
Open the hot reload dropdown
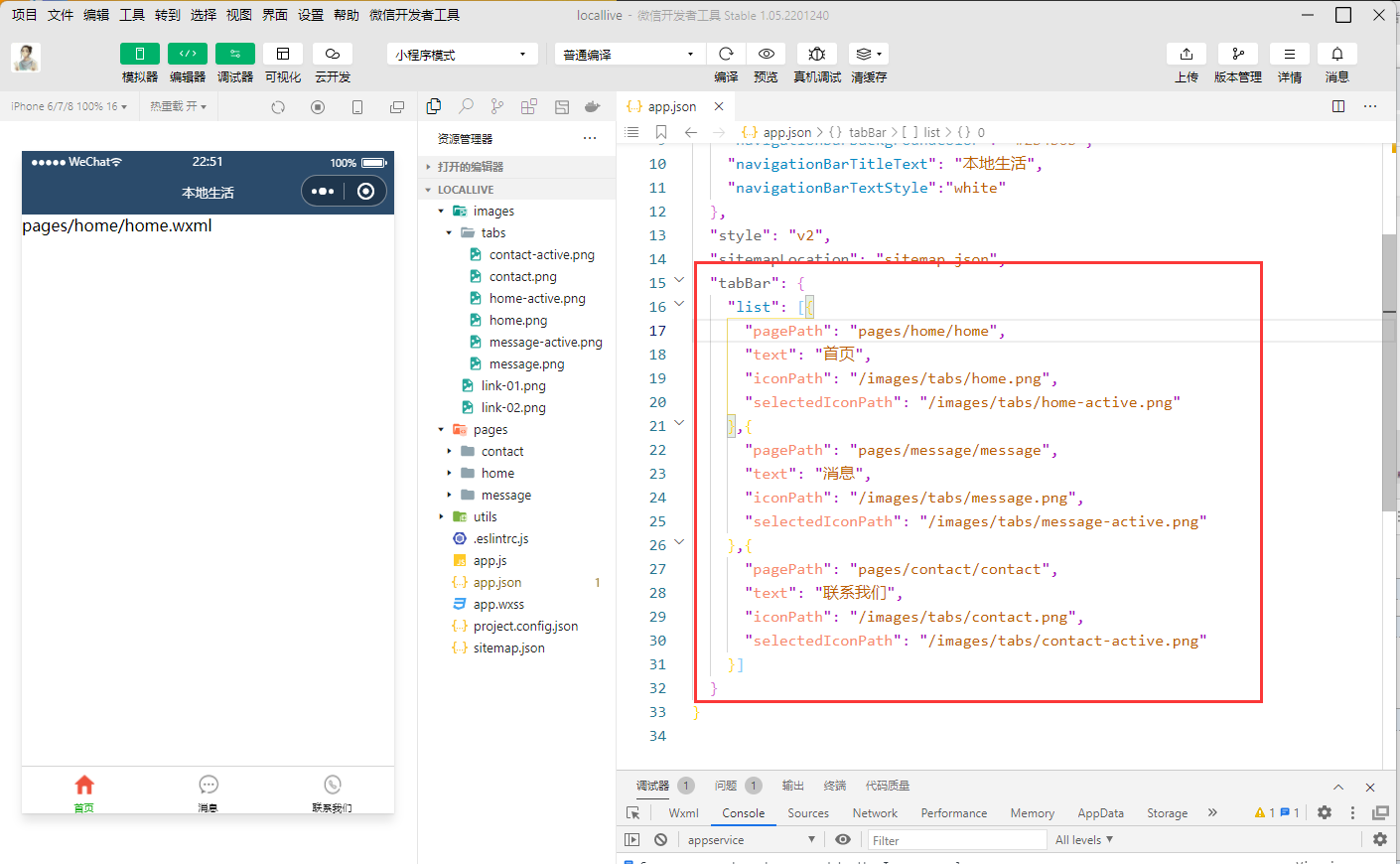tap(179, 106)
